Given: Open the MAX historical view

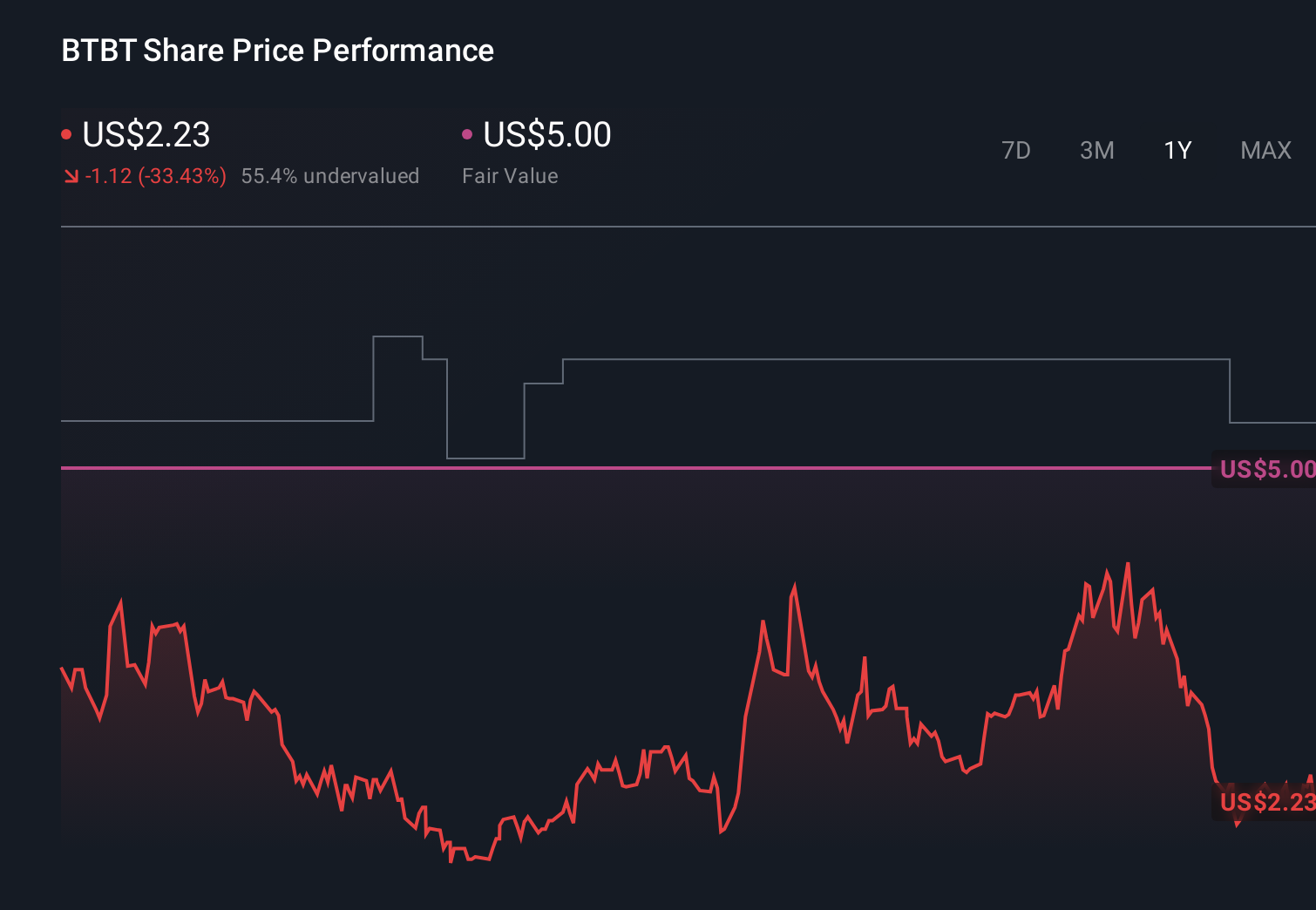Looking at the screenshot, I should [1265, 150].
